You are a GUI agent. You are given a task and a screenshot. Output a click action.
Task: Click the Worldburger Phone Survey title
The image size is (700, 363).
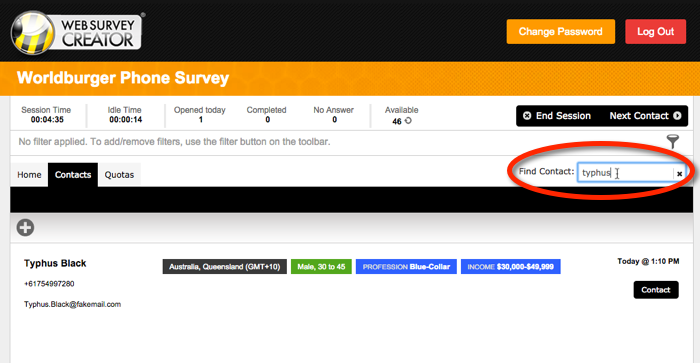pyautogui.click(x=123, y=78)
